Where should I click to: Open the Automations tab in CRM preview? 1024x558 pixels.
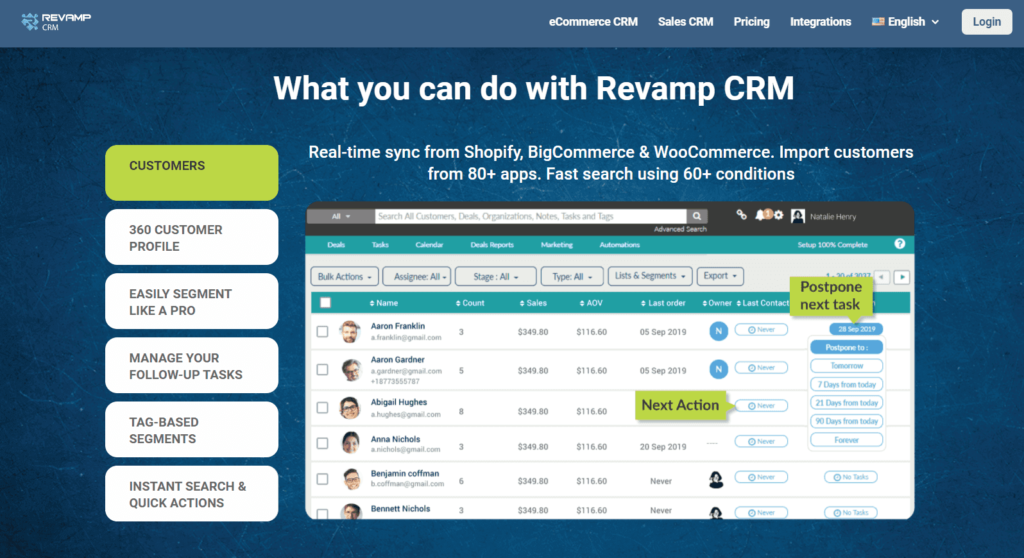pyautogui.click(x=619, y=244)
